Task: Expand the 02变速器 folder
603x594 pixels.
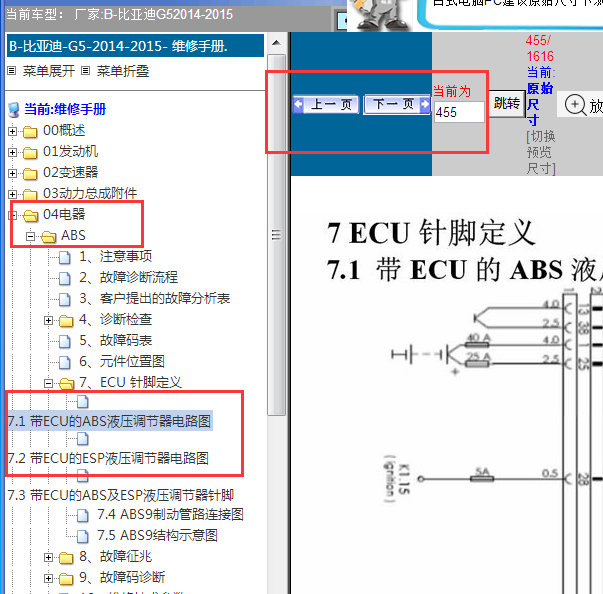Action: pos(12,173)
